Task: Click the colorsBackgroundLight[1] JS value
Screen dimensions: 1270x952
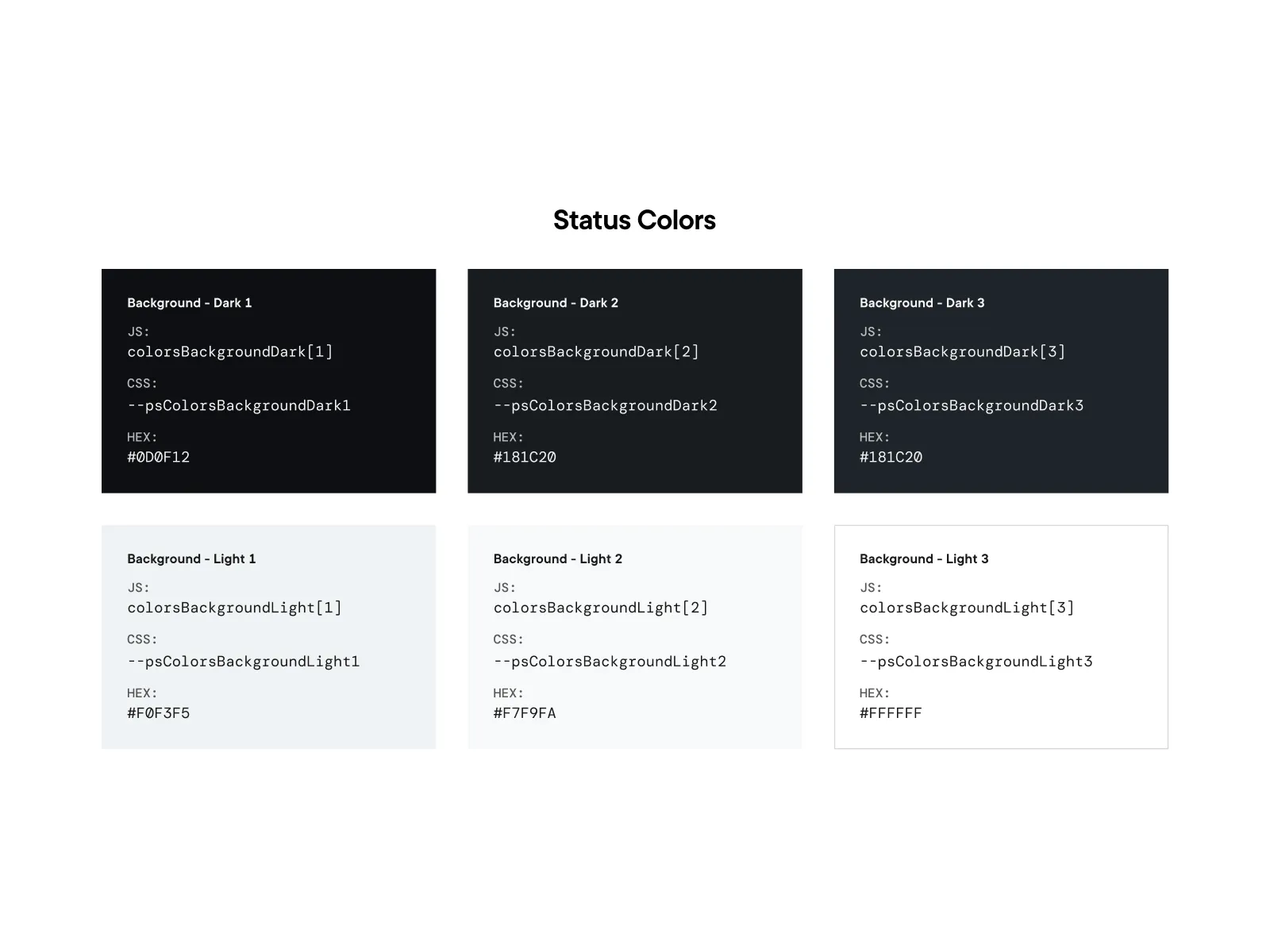Action: (x=234, y=608)
